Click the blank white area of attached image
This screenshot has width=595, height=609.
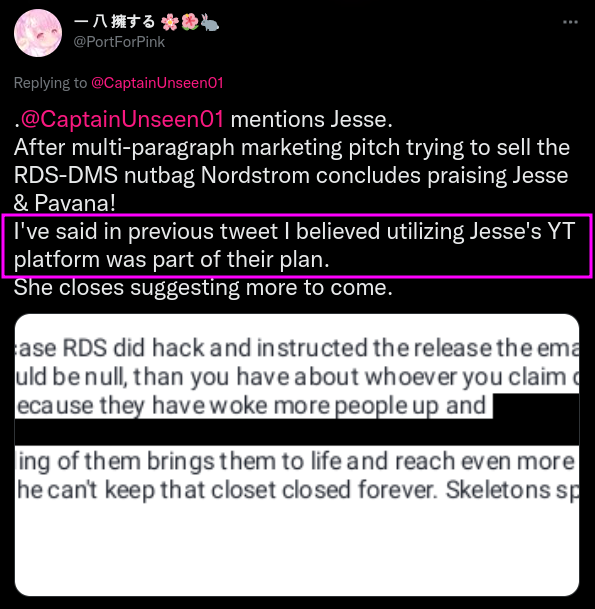point(297,550)
